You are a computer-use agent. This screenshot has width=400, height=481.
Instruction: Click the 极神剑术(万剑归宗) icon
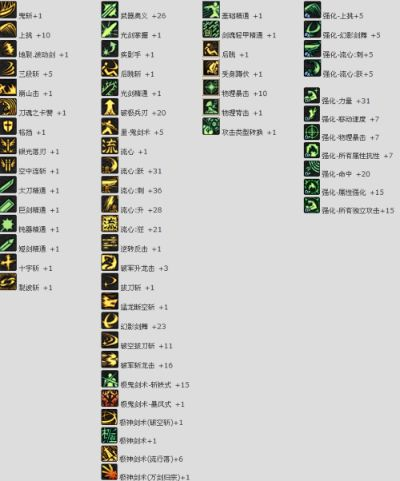(x=110, y=472)
